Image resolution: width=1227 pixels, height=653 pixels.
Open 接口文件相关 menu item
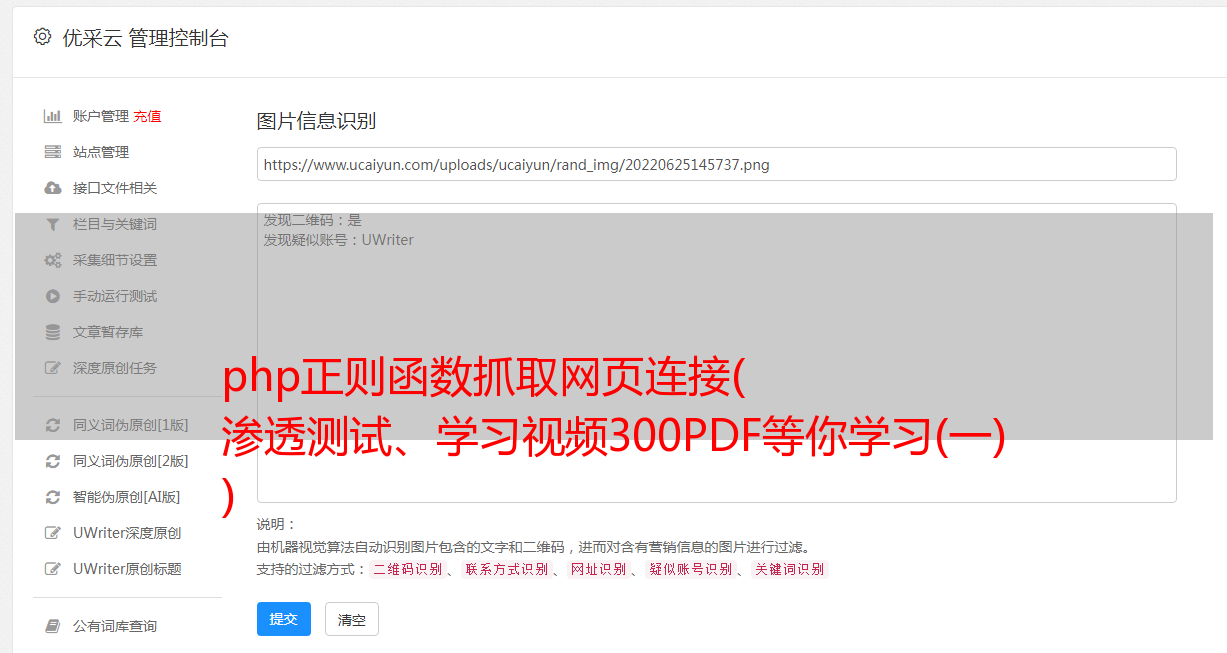115,188
